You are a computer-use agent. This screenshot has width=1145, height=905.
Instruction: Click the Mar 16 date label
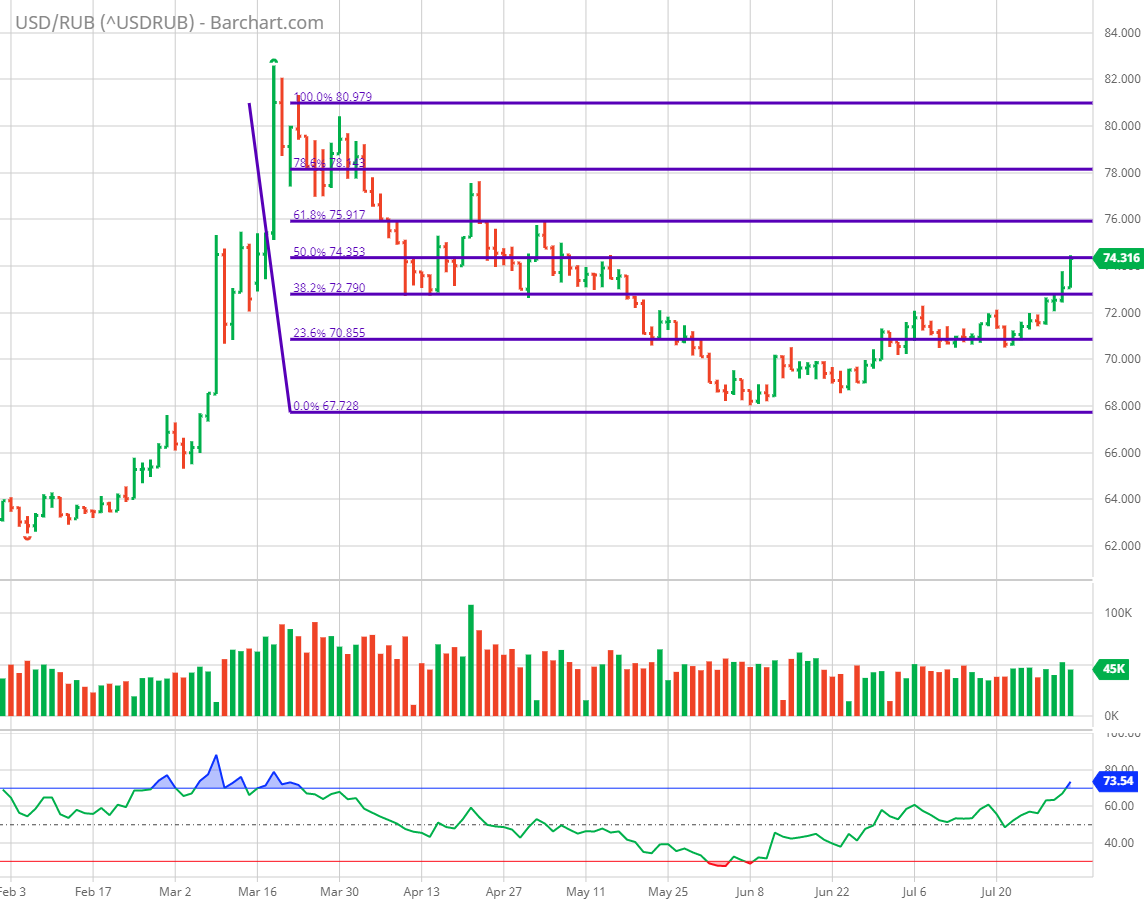pyautogui.click(x=258, y=892)
